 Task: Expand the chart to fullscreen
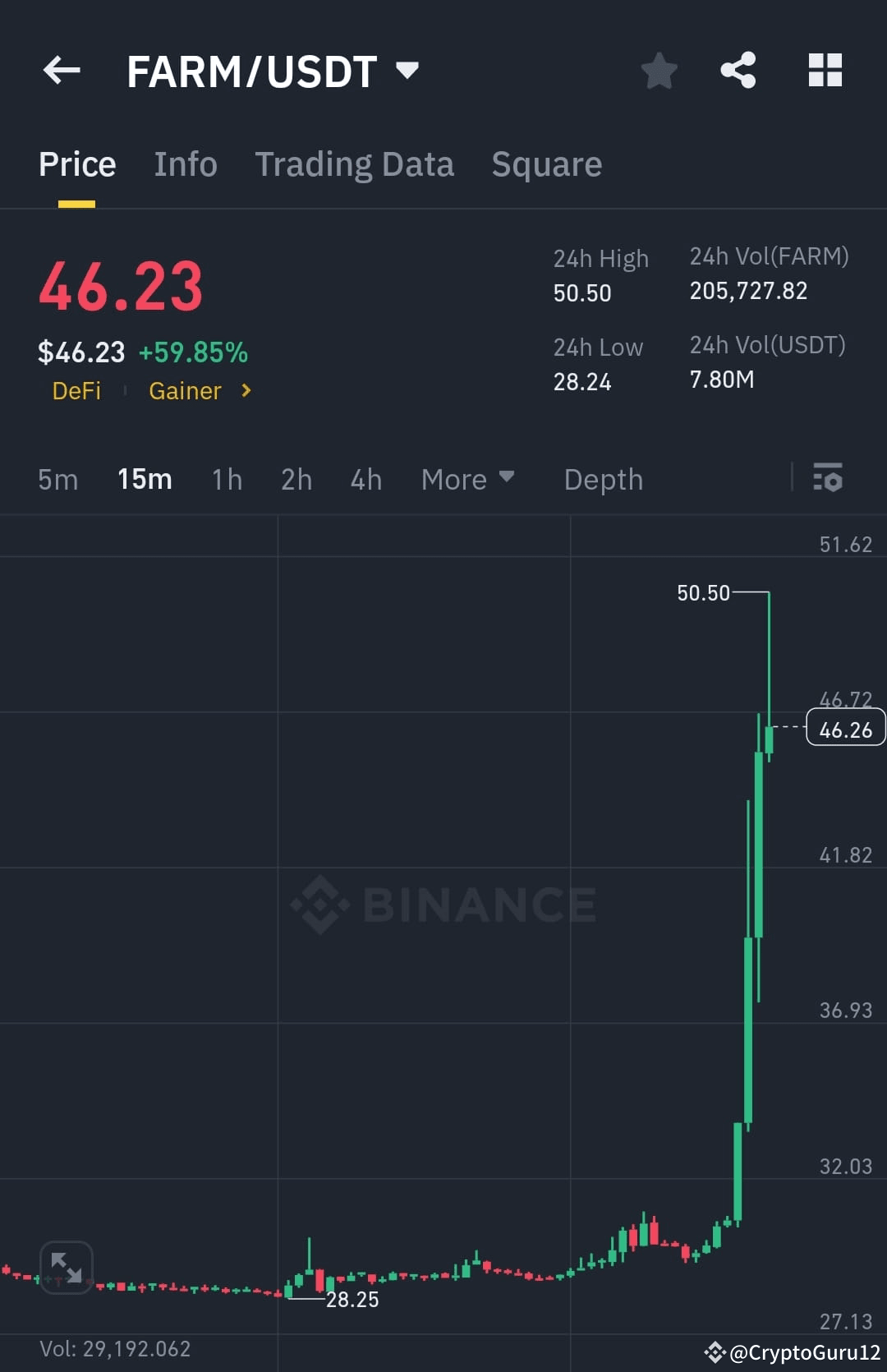click(66, 1268)
